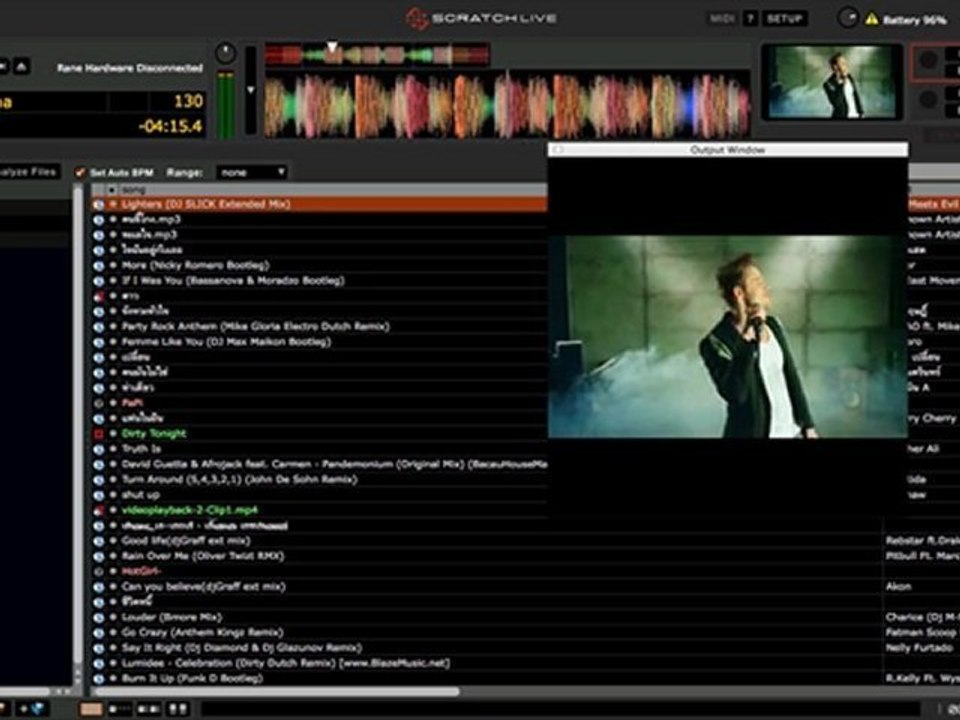The width and height of the screenshot is (960, 720).
Task: Click the track overview waveform strip
Action: [x=377, y=55]
